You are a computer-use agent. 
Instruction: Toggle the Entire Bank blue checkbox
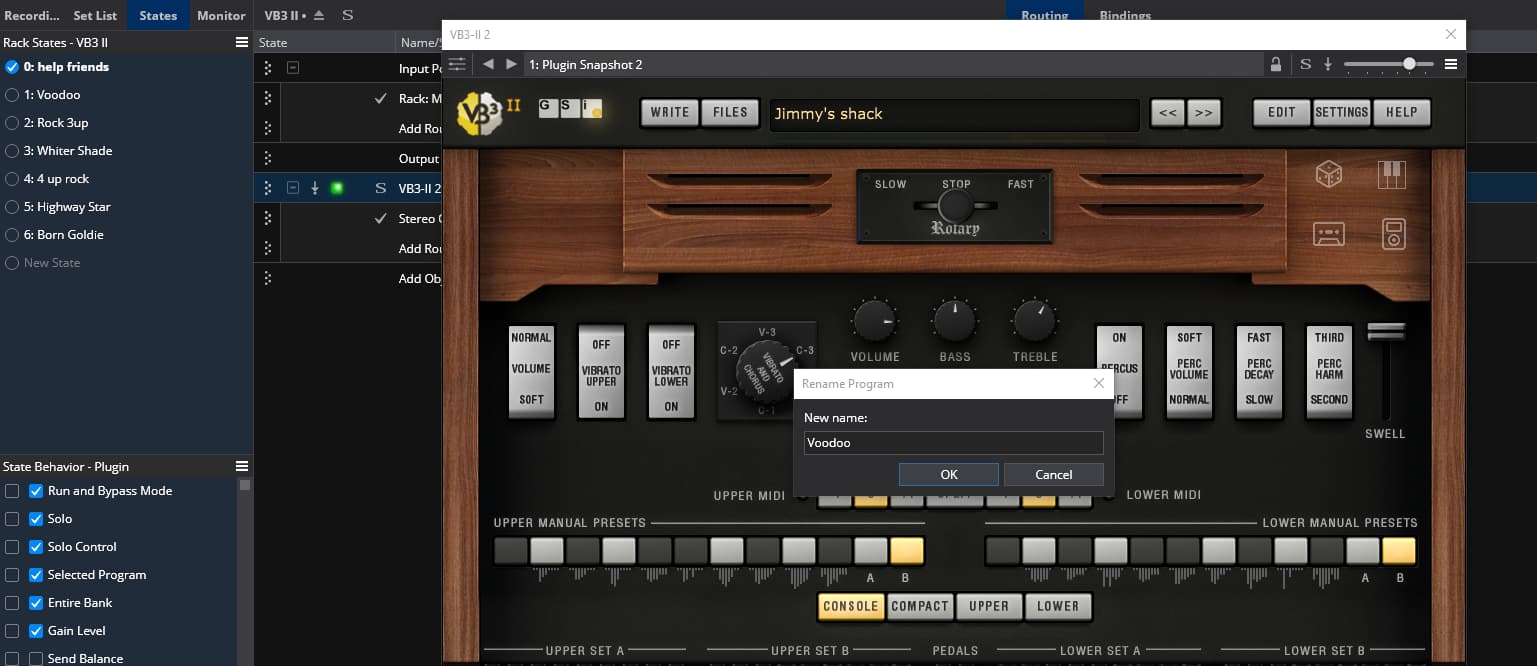[36, 603]
